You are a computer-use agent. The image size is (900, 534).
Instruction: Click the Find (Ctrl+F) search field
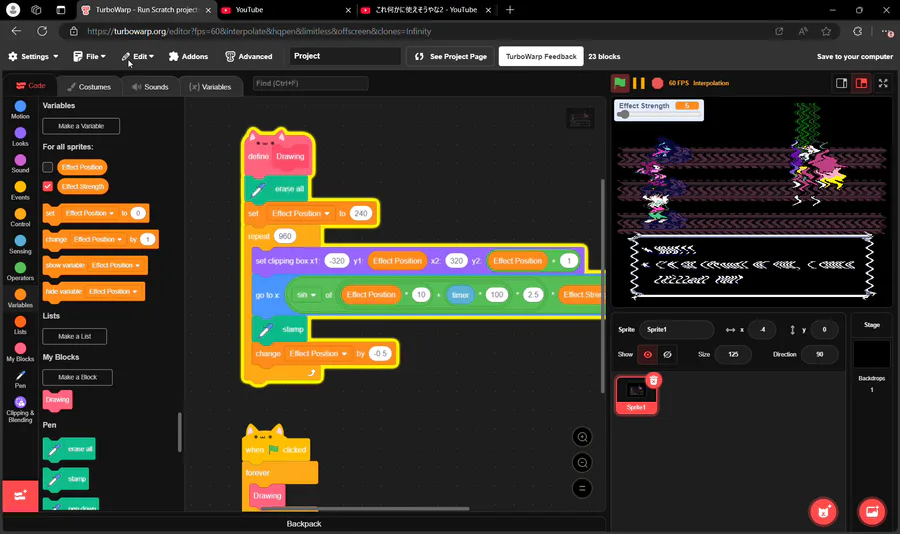pyautogui.click(x=311, y=83)
